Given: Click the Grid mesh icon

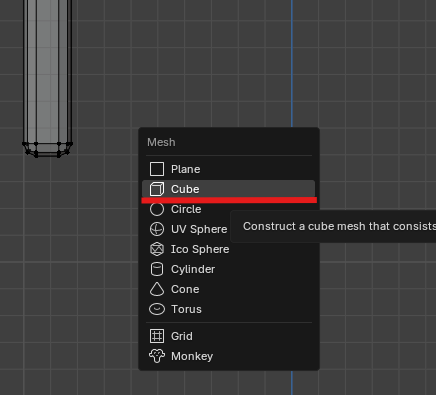Looking at the screenshot, I should [157, 336].
